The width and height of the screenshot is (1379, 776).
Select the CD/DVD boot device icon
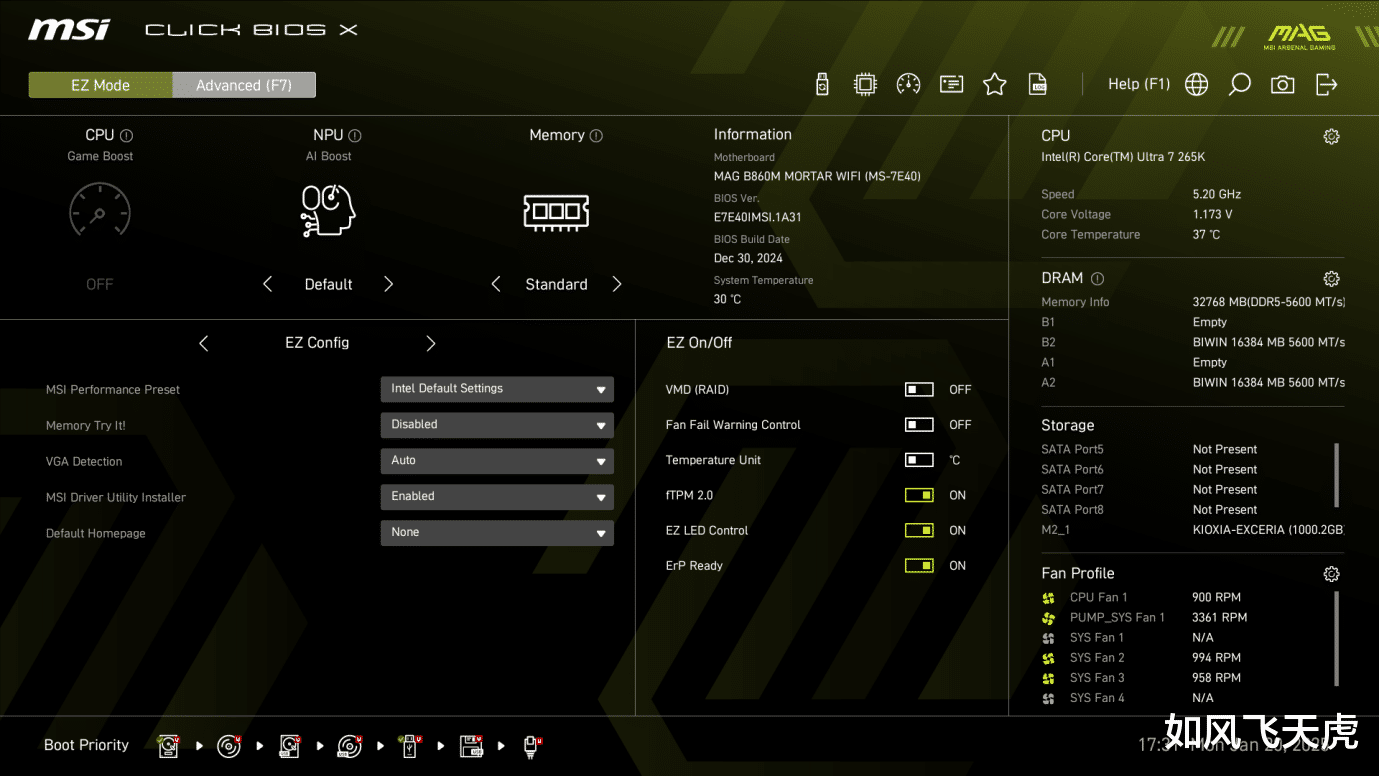coord(229,746)
